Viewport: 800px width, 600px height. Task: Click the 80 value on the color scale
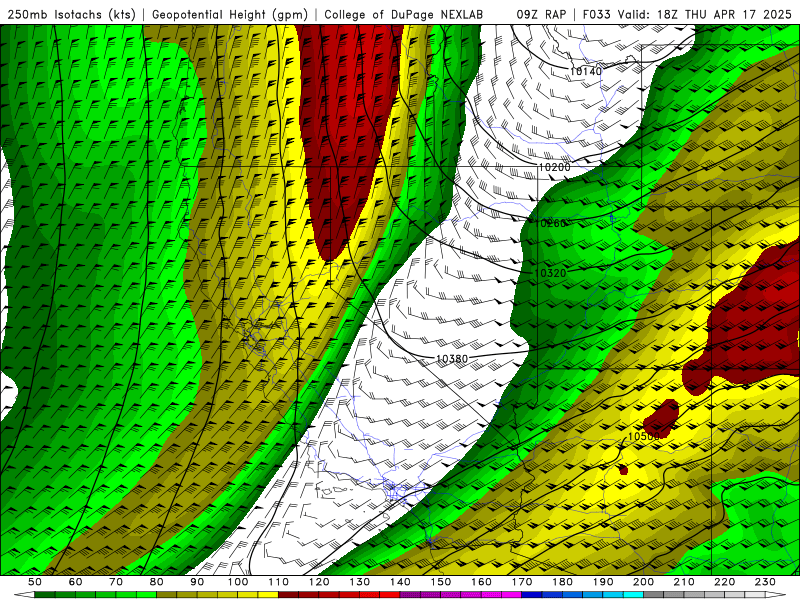(x=157, y=582)
